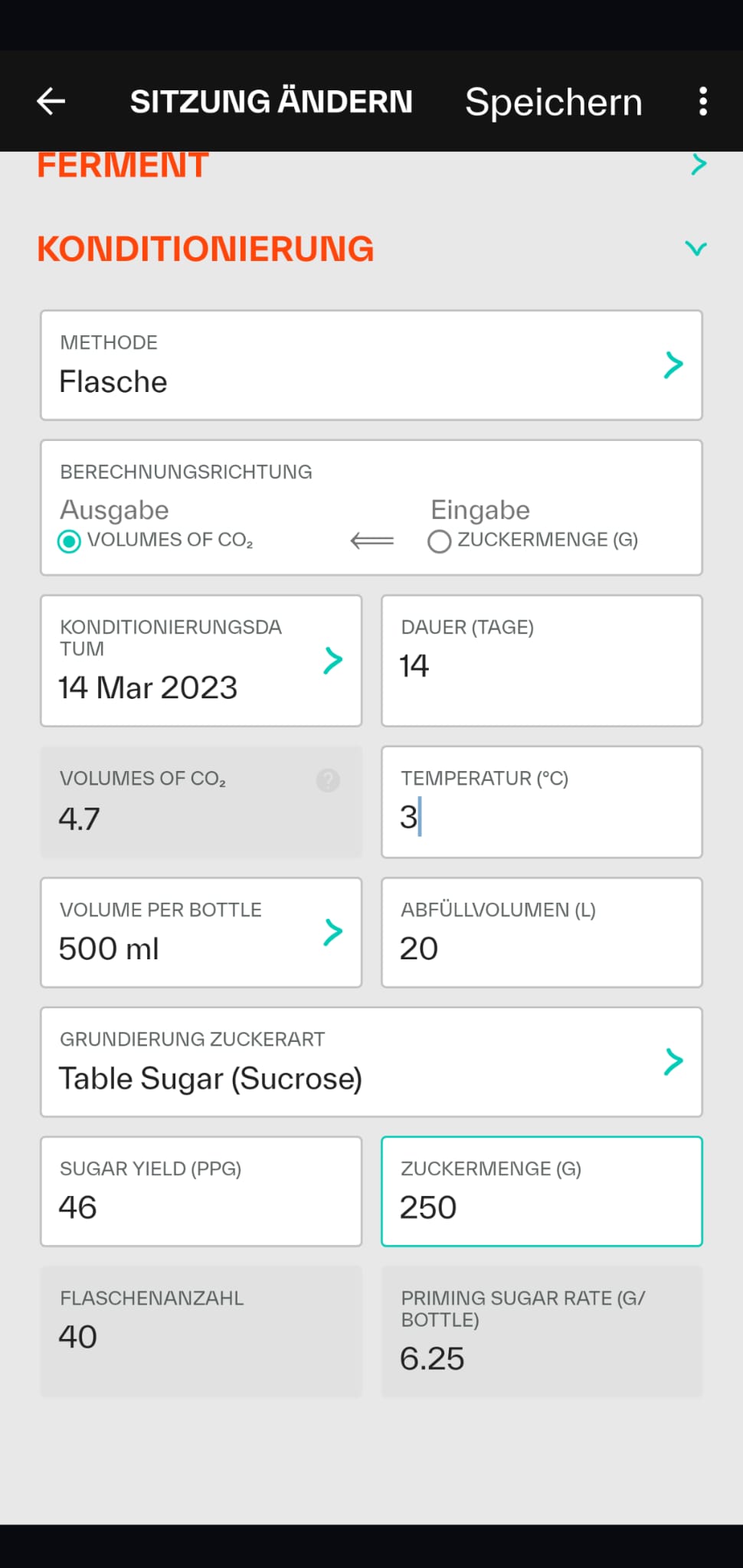Click the help icon beside Volumes of CO₂

click(x=328, y=780)
